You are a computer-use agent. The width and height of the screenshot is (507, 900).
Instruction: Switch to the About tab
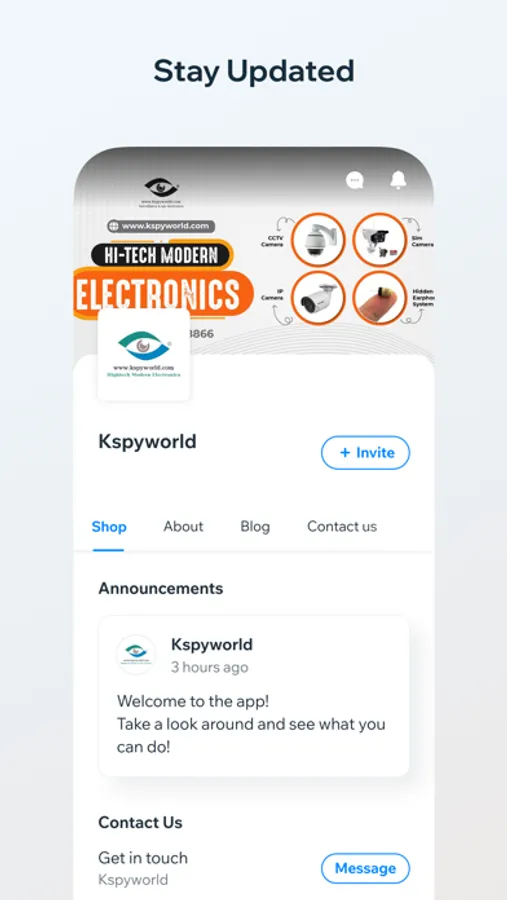pyautogui.click(x=183, y=526)
